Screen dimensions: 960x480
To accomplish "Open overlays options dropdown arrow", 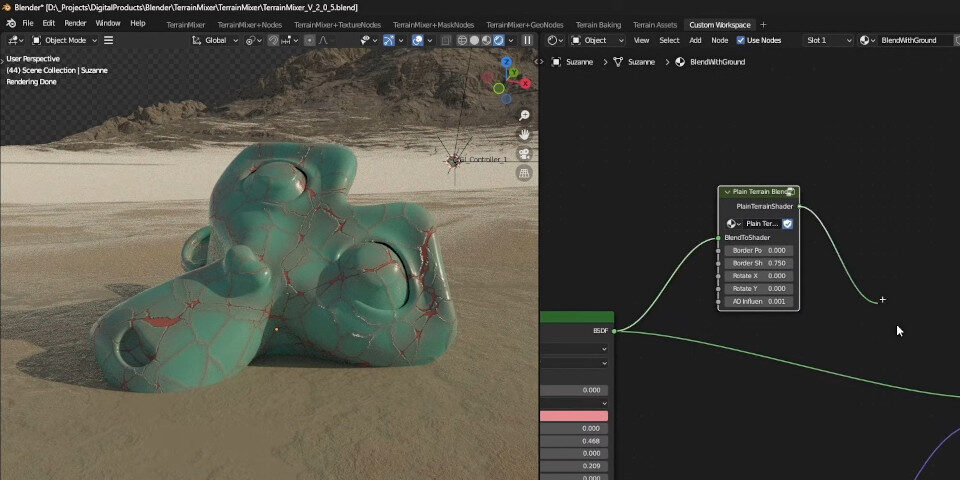I will pos(430,40).
